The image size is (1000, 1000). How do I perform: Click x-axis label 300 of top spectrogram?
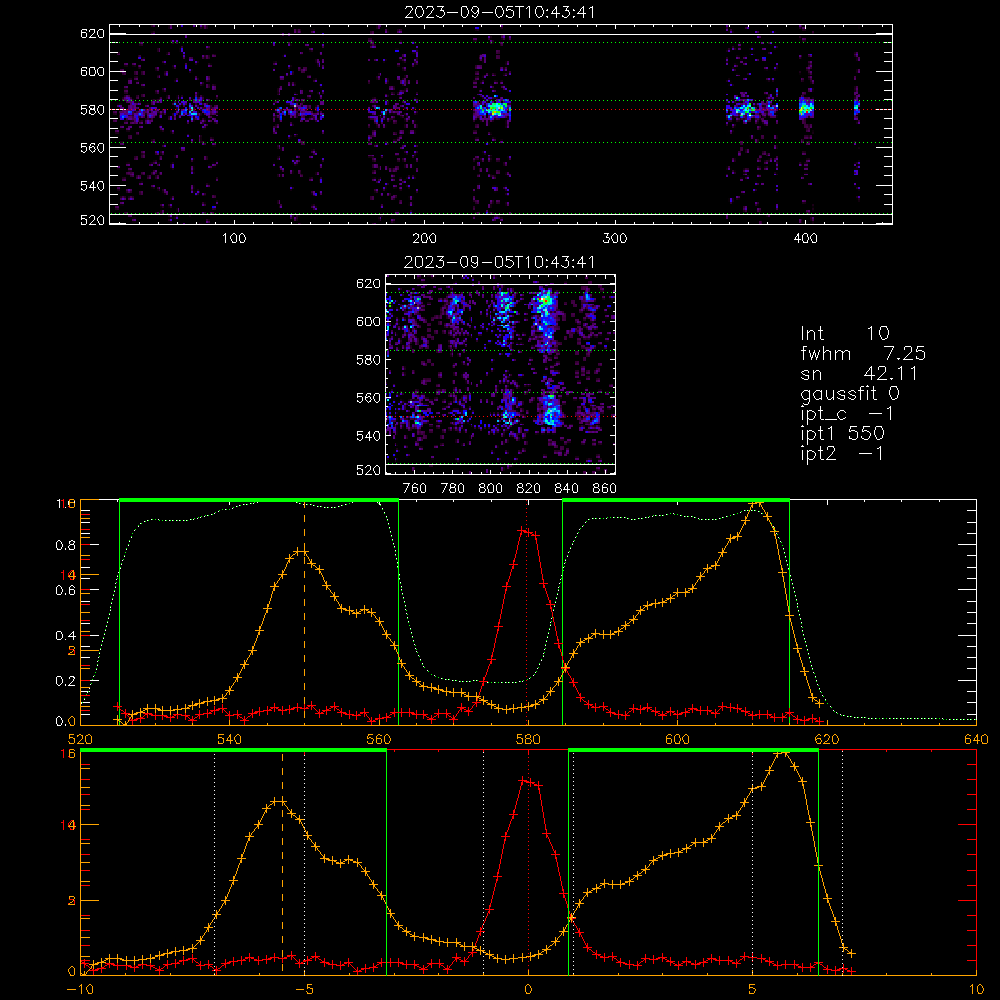click(x=615, y=239)
